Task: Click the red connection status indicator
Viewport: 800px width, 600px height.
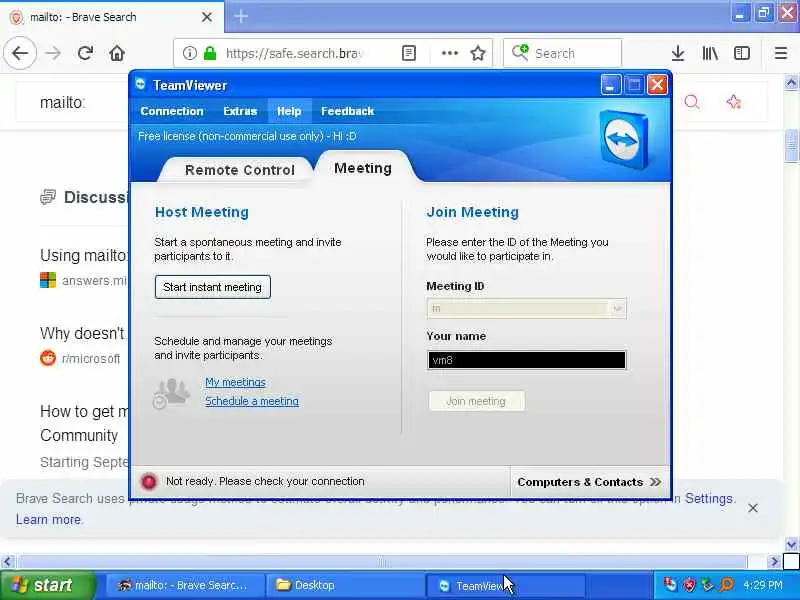Action: pos(149,482)
